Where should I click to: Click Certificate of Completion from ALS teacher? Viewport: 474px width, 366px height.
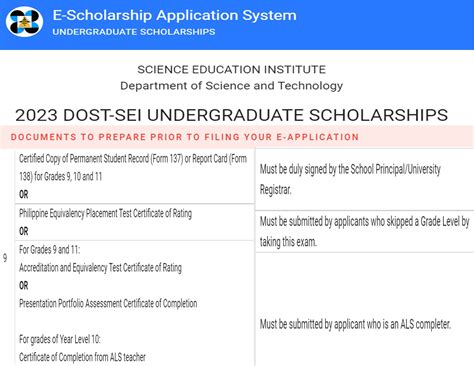82,357
